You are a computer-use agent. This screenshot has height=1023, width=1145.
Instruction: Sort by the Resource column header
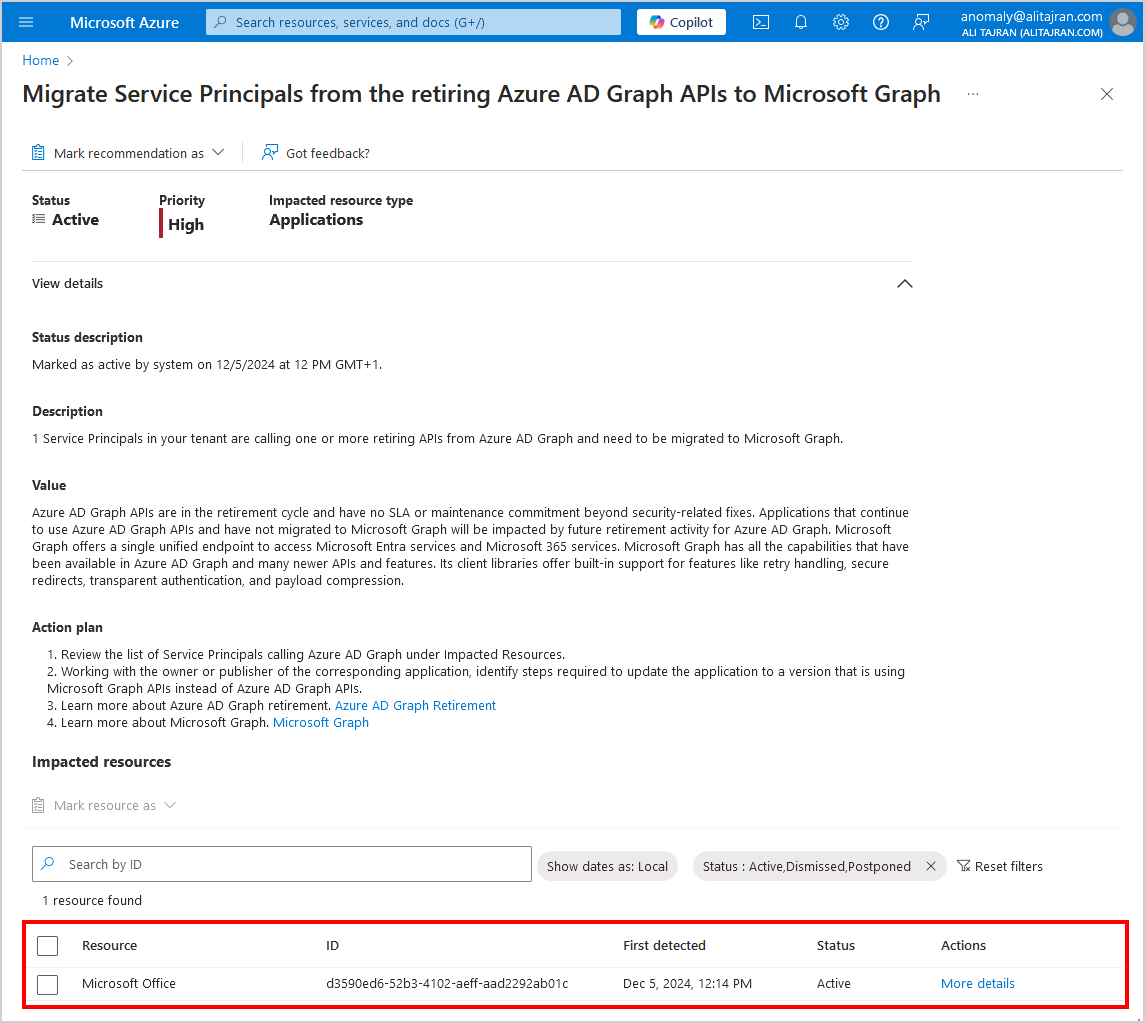pos(110,946)
